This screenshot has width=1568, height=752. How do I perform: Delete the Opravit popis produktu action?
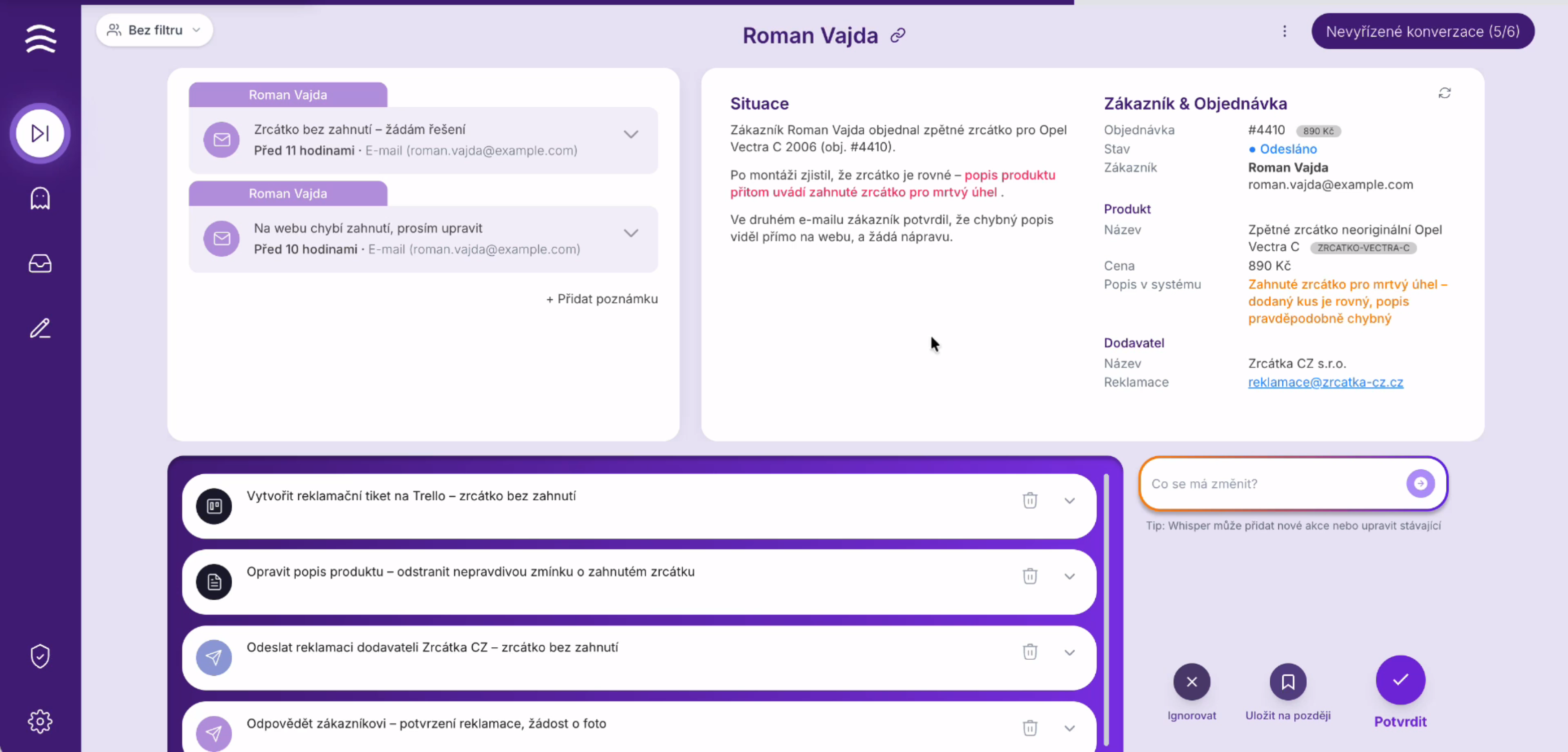1029,576
